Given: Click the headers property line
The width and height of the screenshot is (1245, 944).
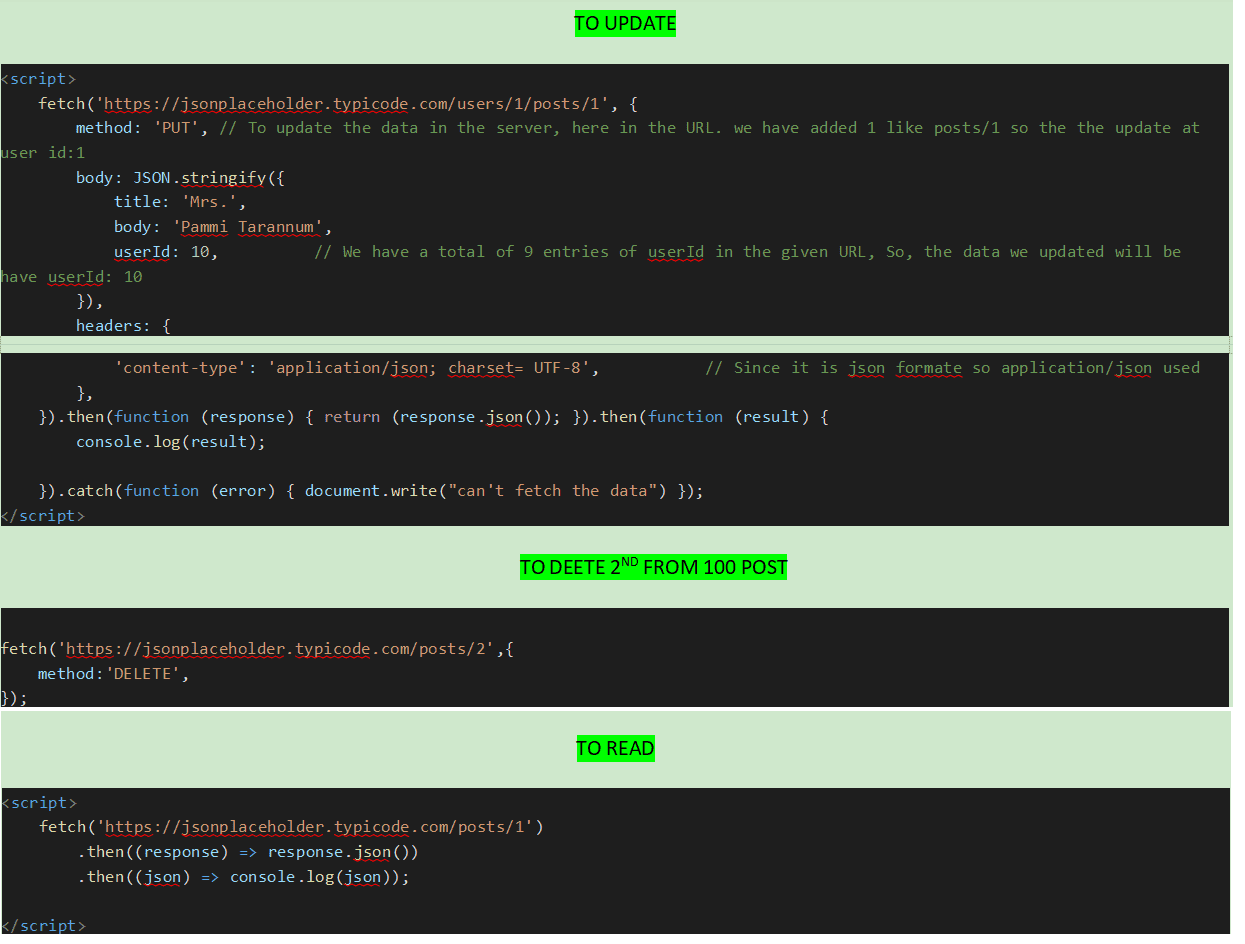Looking at the screenshot, I should (x=123, y=326).
